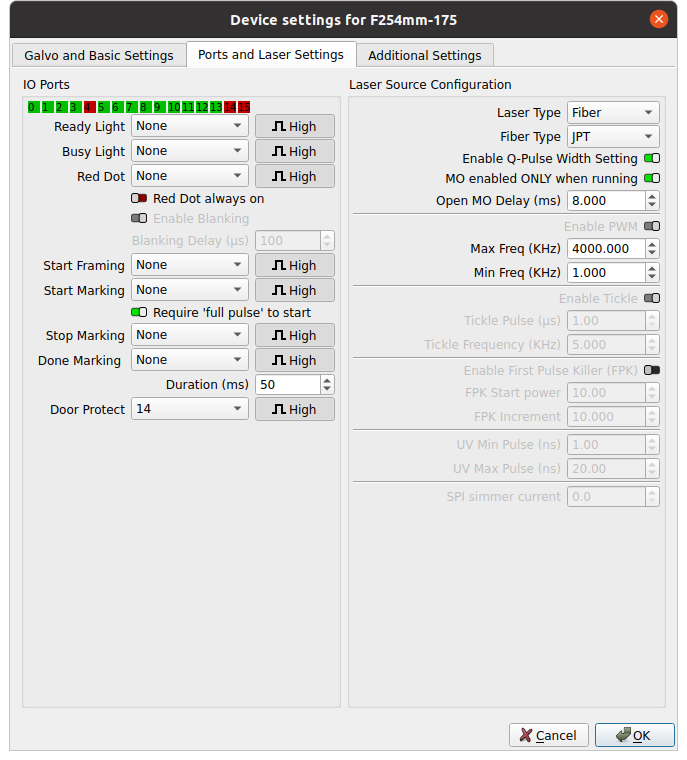
Task: Toggle Door Protect polarity High button
Action: pos(295,410)
